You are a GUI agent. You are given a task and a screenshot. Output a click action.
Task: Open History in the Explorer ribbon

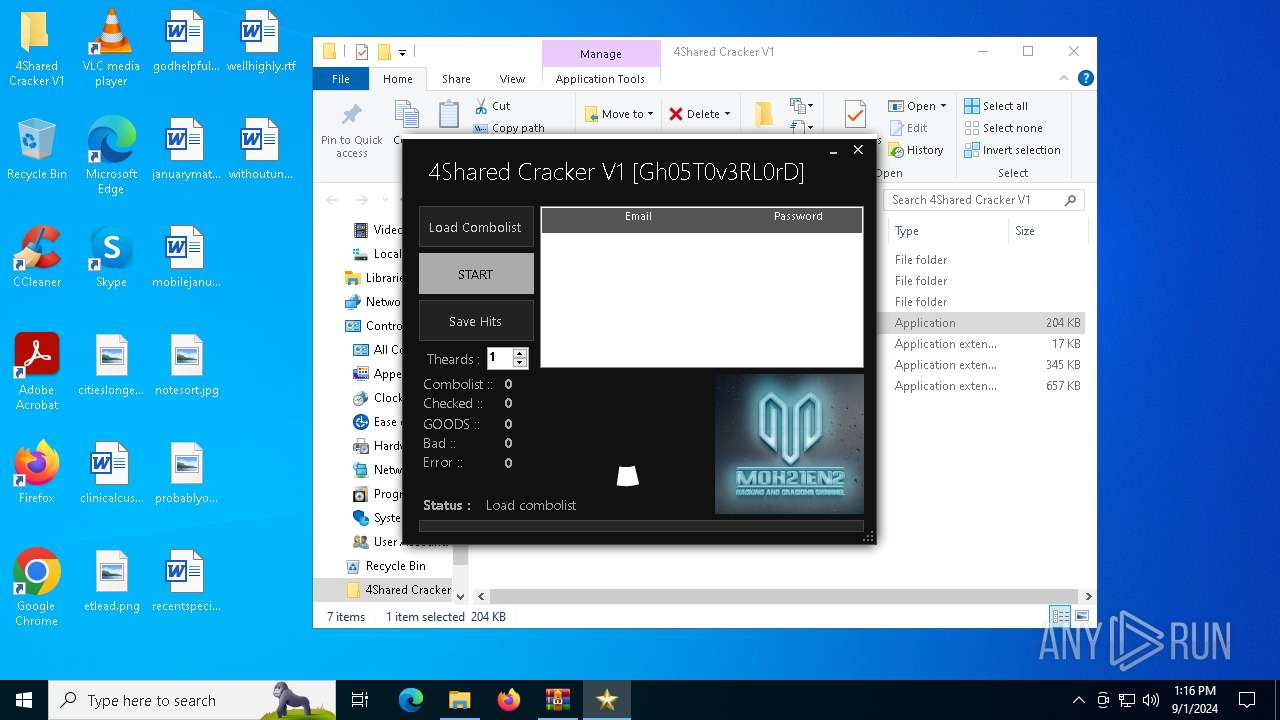(x=915, y=150)
